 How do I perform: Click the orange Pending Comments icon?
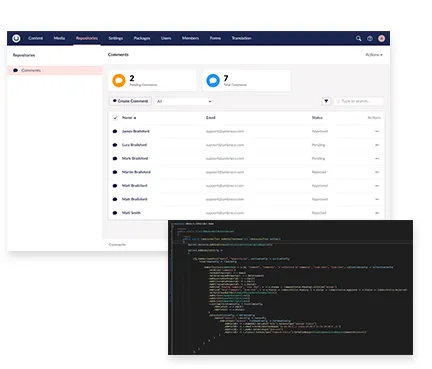point(119,80)
